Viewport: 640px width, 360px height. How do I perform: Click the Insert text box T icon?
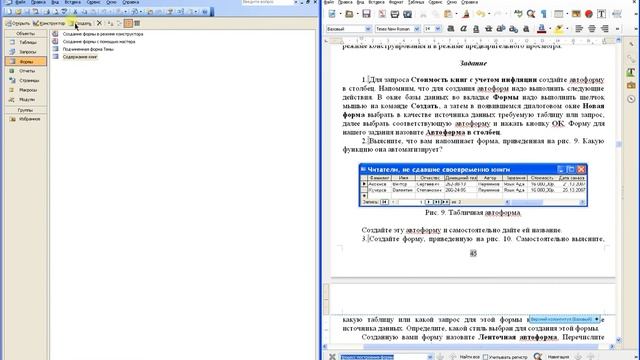pyautogui.click(x=601, y=14)
